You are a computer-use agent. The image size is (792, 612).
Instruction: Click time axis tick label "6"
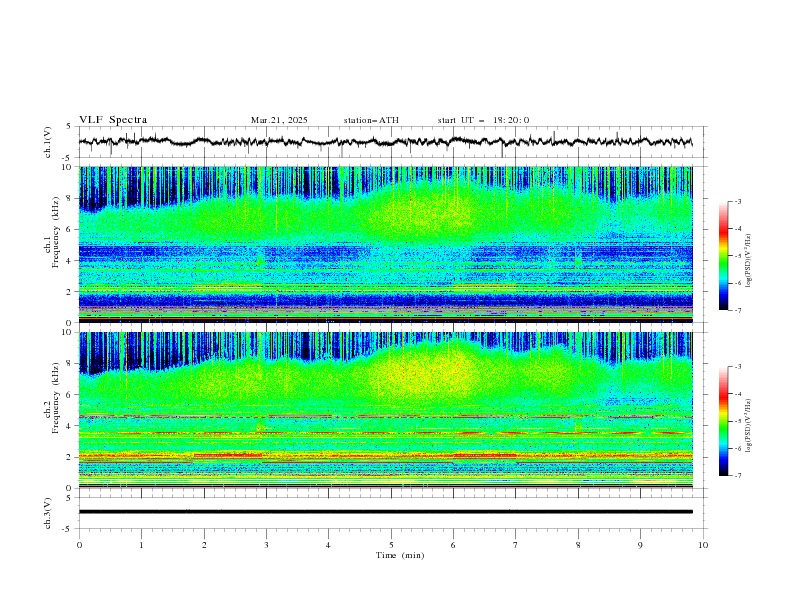[x=453, y=545]
